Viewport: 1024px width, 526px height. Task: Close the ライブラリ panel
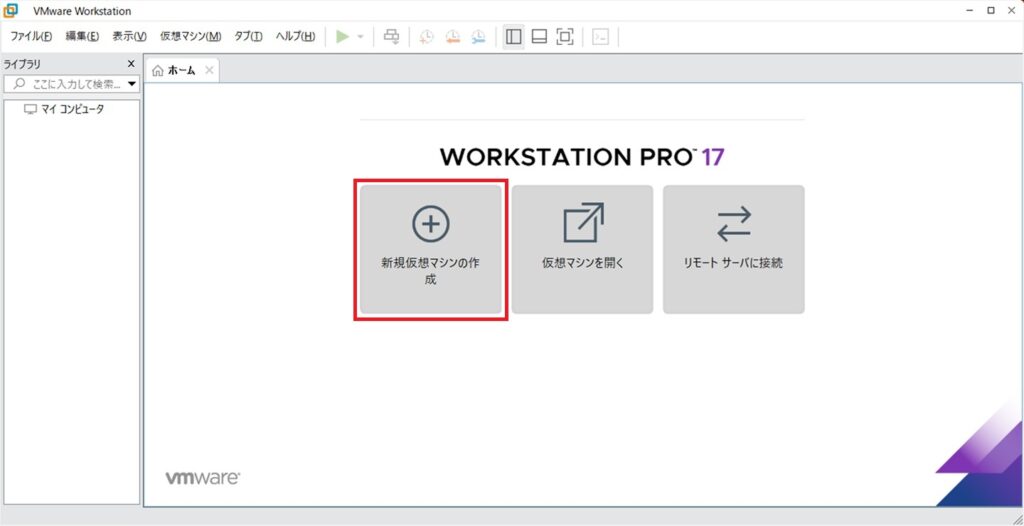pyautogui.click(x=131, y=64)
